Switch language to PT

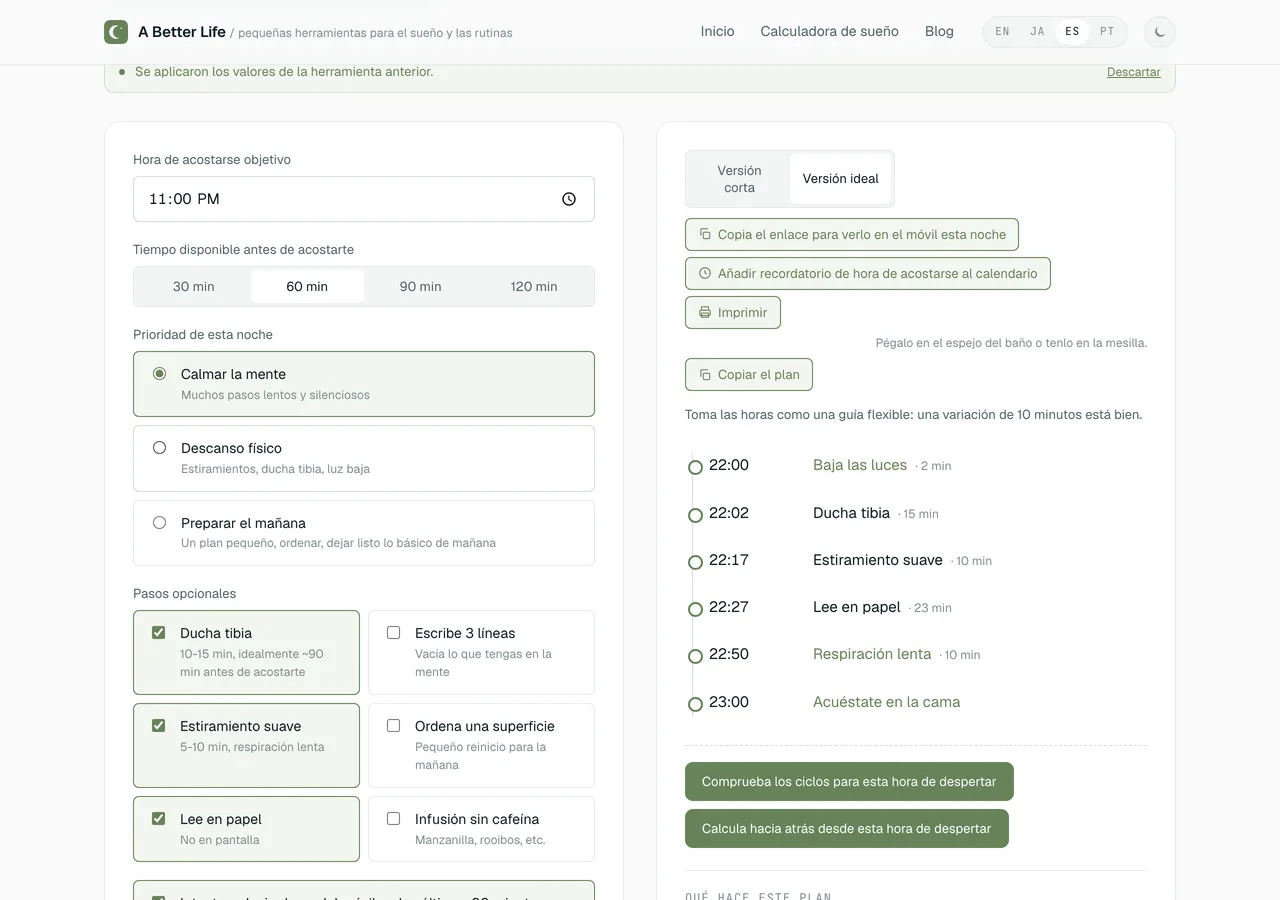[x=1107, y=32]
